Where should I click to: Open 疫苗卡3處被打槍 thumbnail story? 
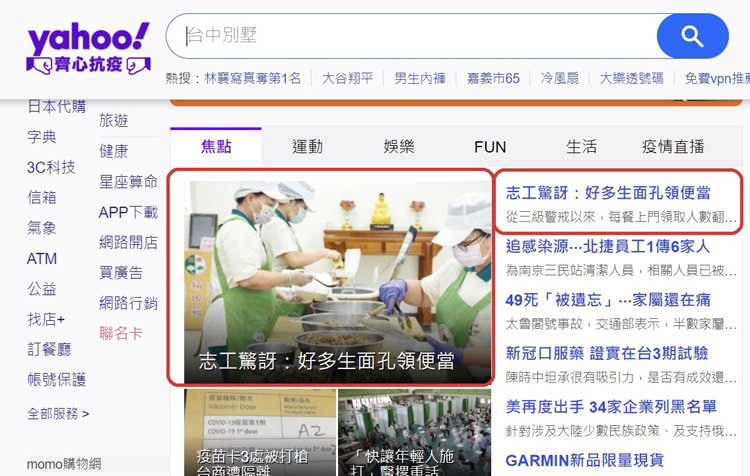[x=260, y=432]
